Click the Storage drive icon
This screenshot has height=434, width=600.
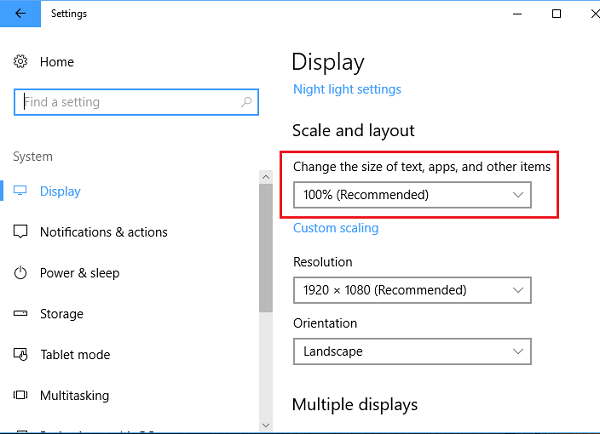click(x=20, y=314)
